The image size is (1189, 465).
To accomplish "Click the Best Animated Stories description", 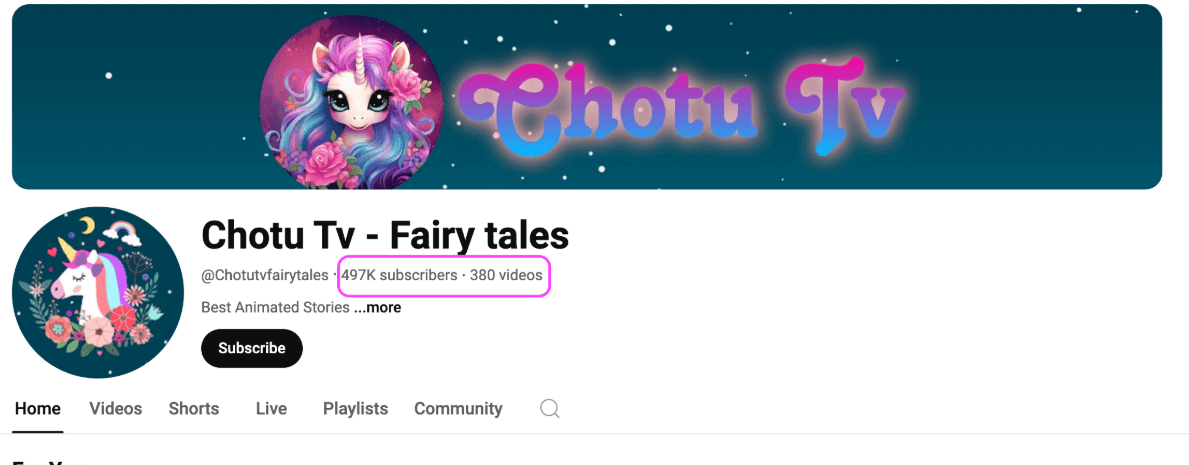I will coord(275,307).
